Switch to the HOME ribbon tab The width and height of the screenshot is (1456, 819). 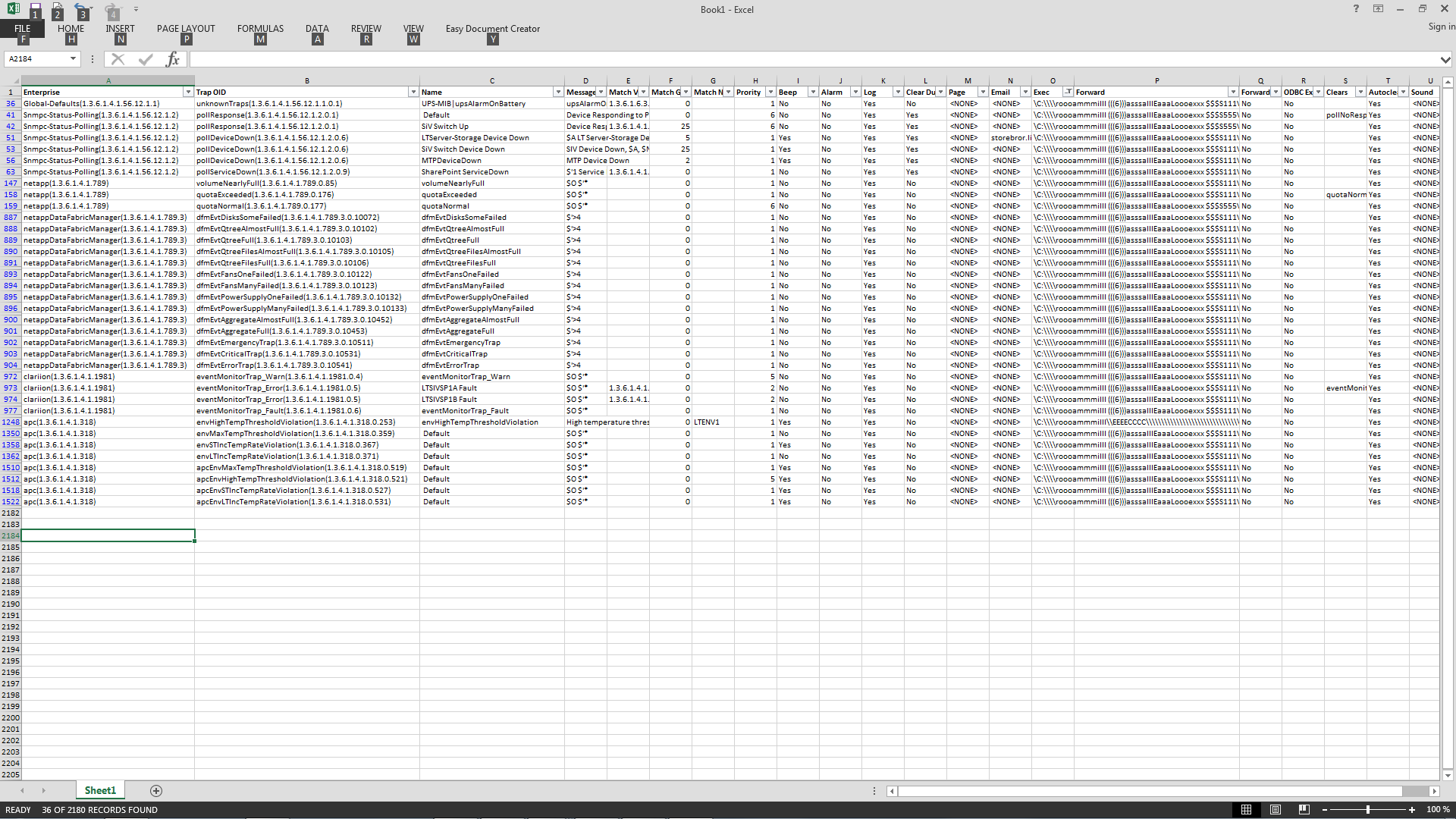(71, 29)
